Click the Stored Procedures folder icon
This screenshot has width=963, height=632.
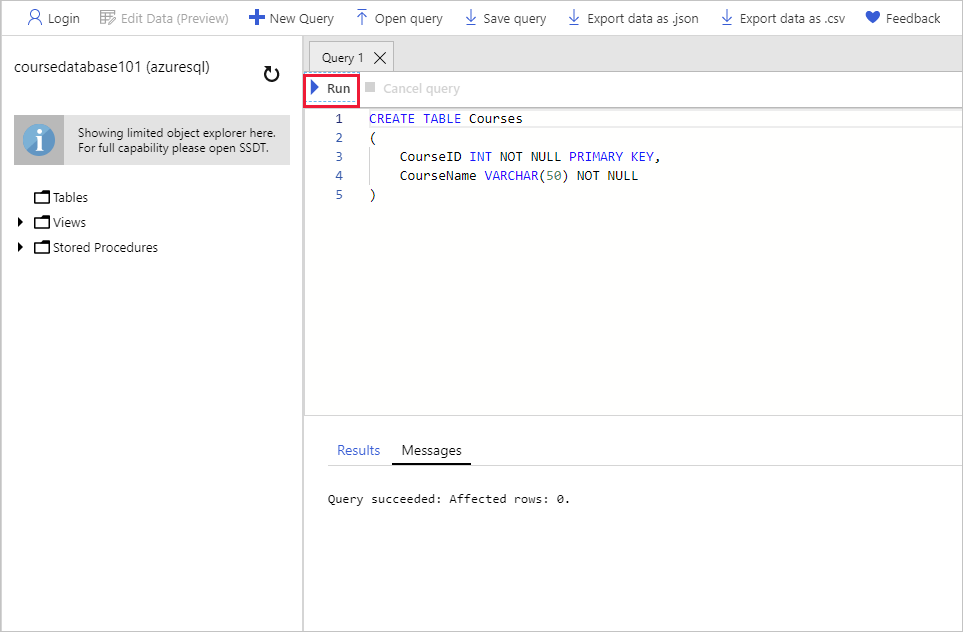tap(42, 248)
